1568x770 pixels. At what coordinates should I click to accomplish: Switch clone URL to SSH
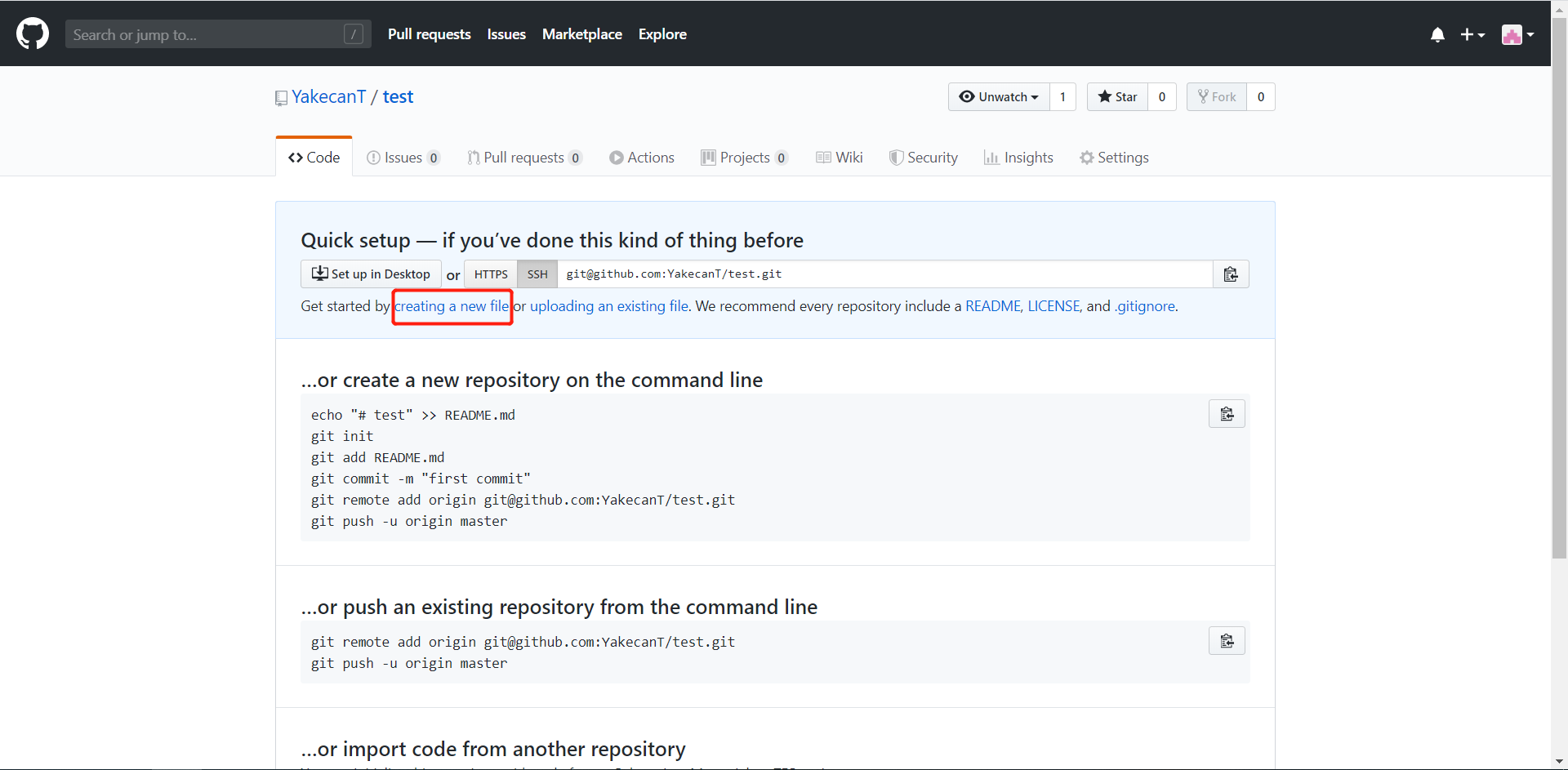coord(537,274)
